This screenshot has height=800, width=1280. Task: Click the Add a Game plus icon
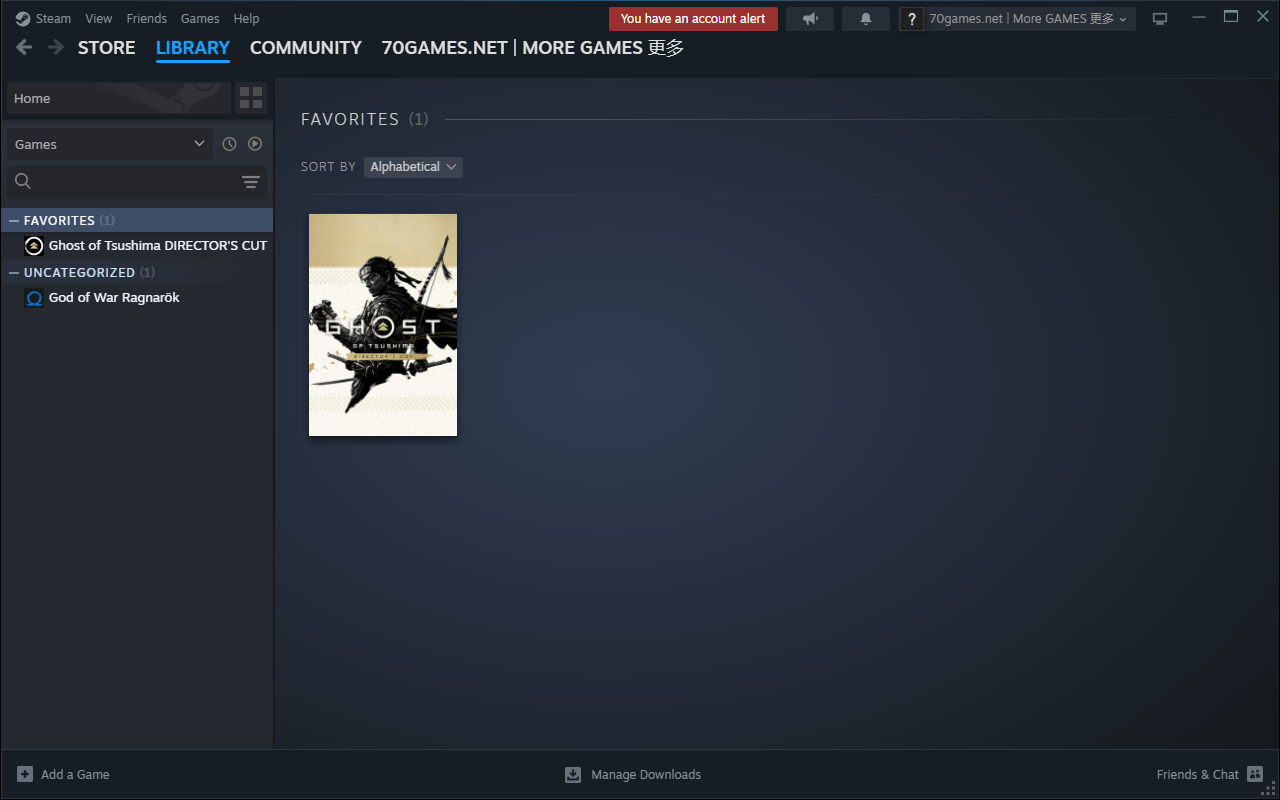click(25, 774)
